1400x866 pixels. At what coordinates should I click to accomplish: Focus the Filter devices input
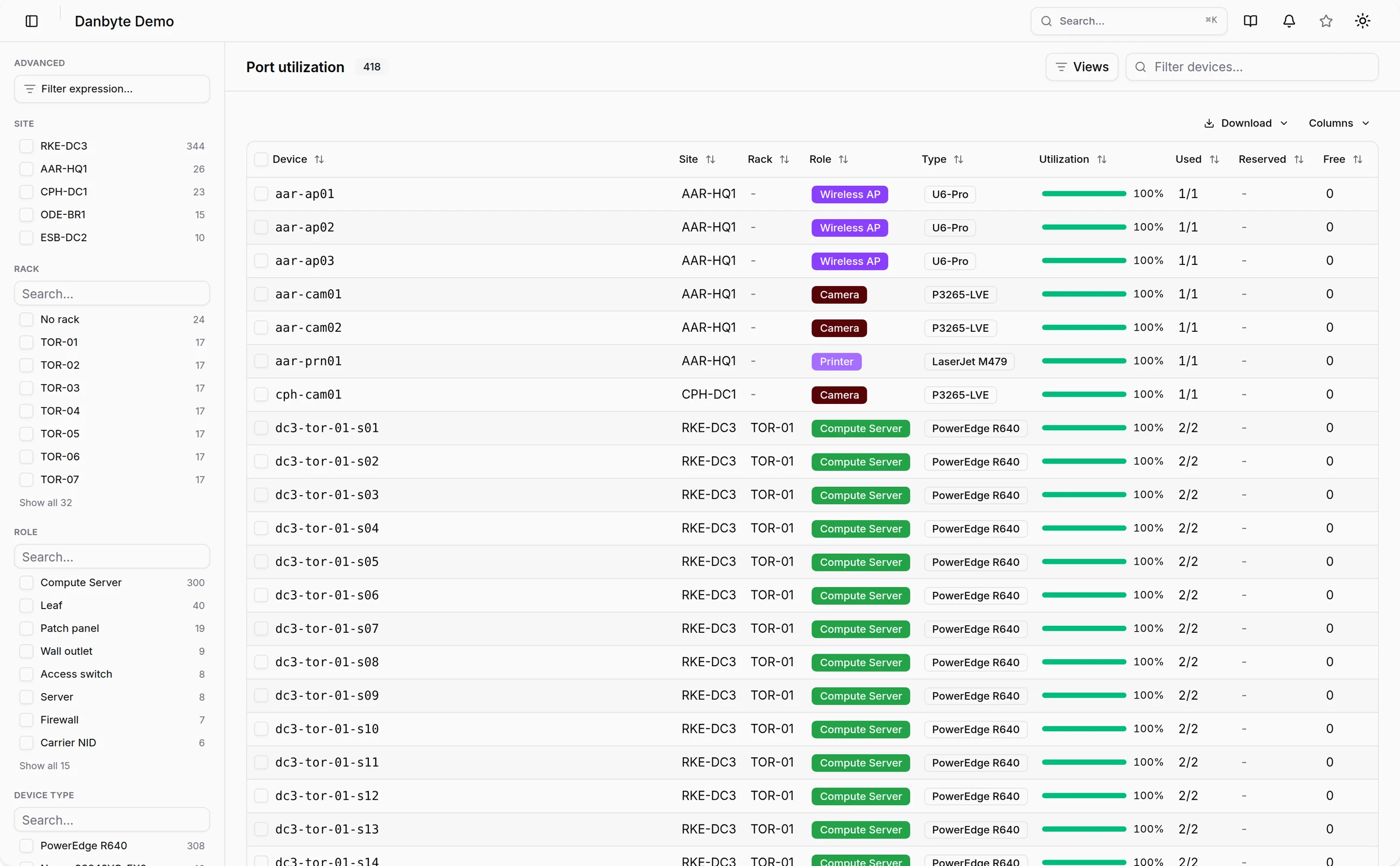coord(1252,67)
